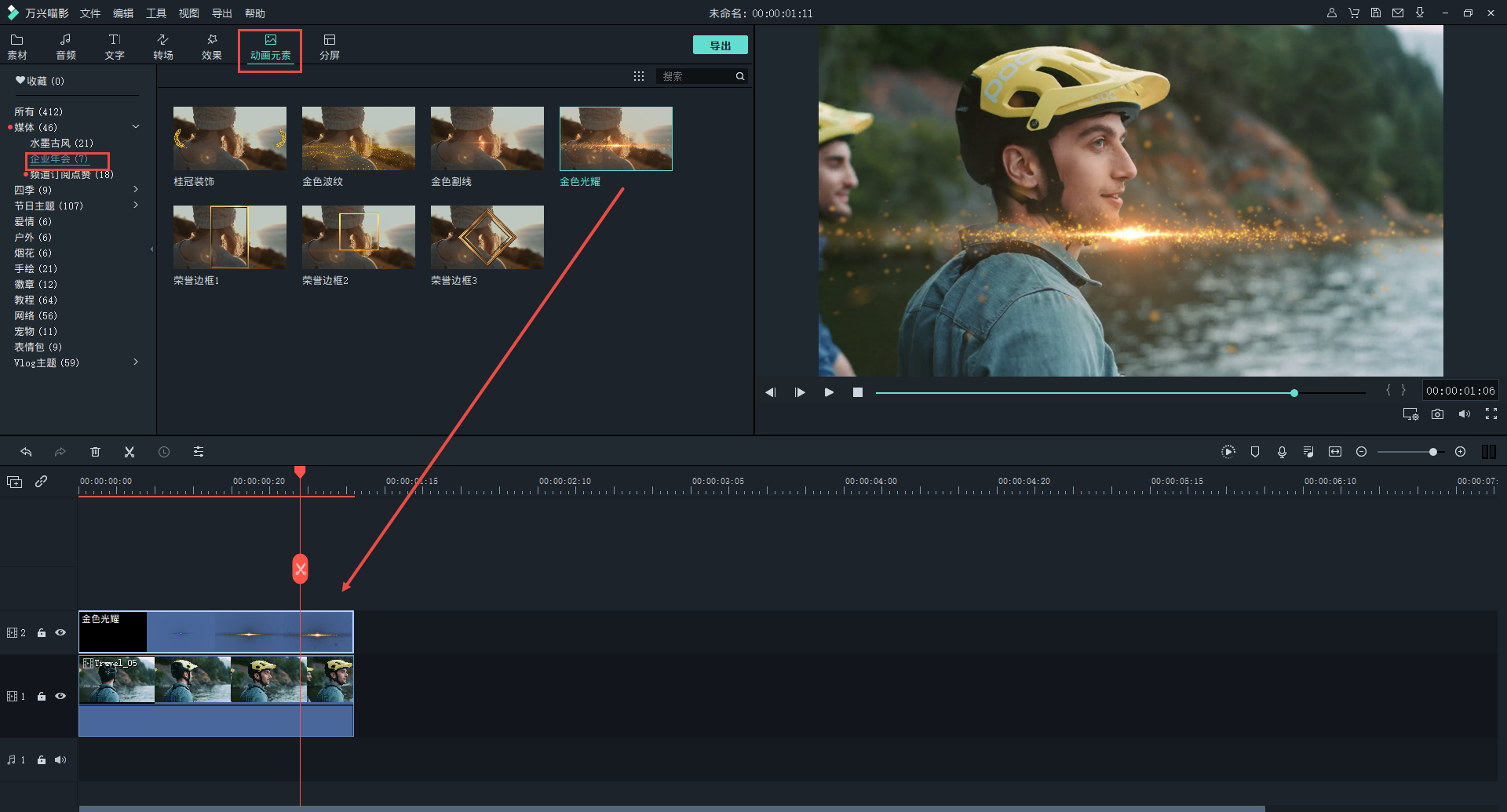This screenshot has width=1507, height=812.
Task: Open the 转场 transitions tab
Action: click(163, 46)
